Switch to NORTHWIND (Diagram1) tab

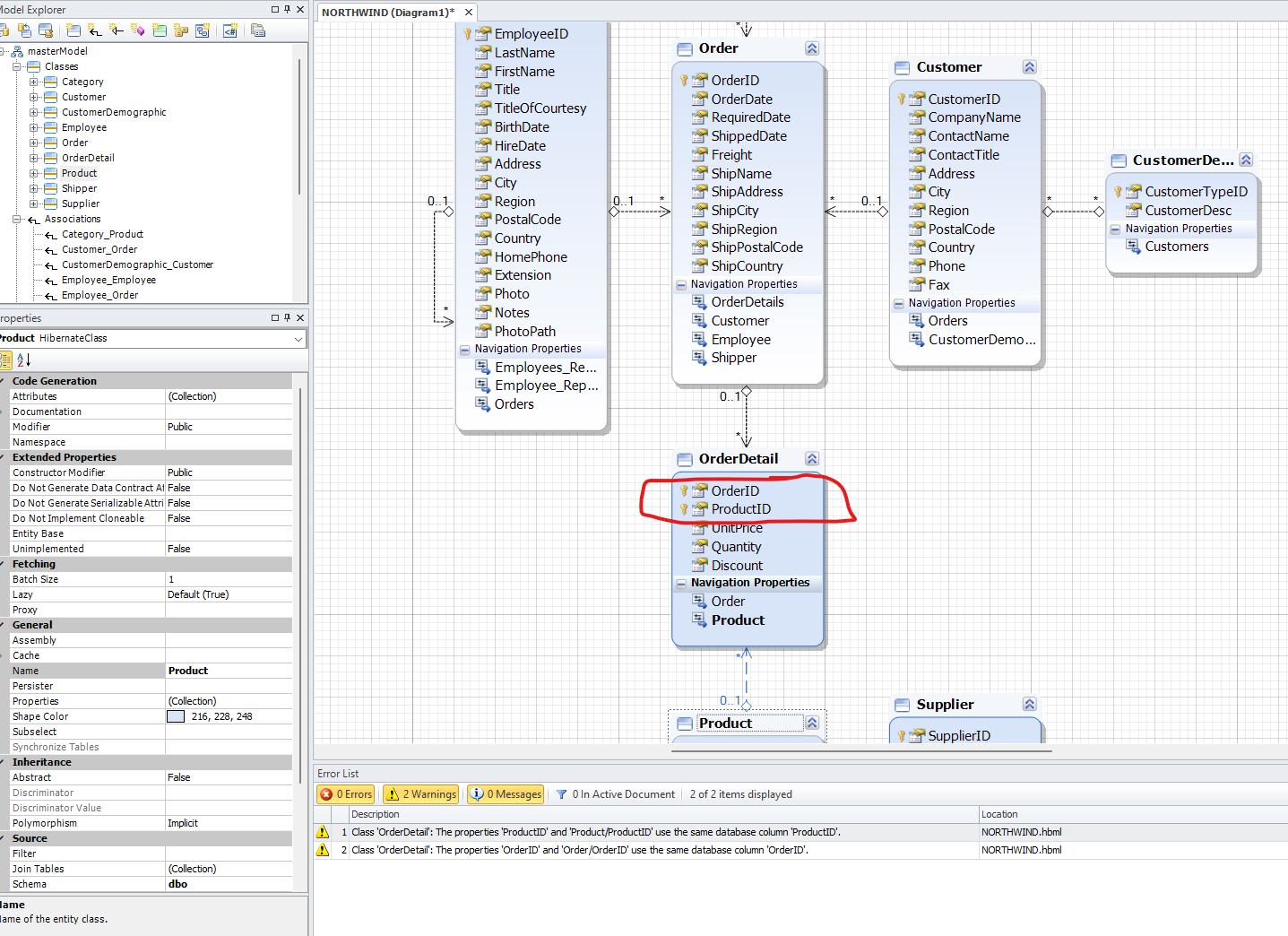(387, 13)
